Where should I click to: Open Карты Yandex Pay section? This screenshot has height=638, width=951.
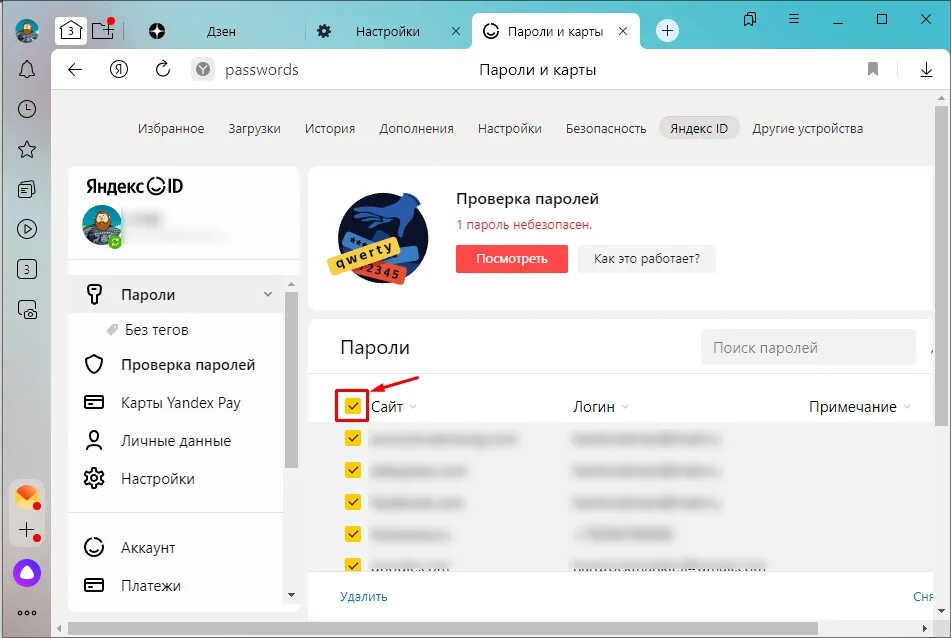(181, 403)
